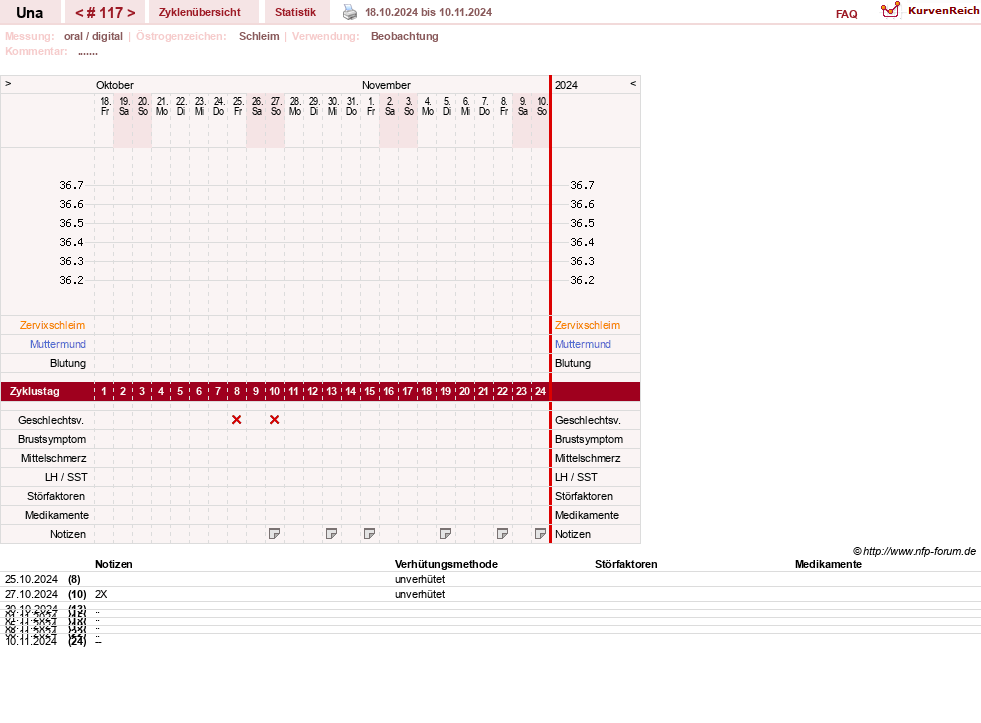Click the date range '18.10.2024 bis 10.11.2024'

point(429,13)
